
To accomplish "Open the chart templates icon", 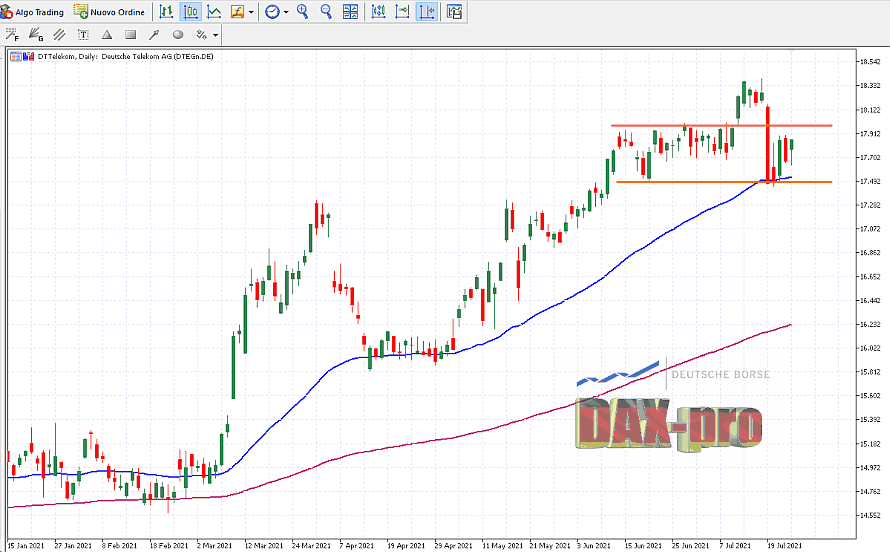I will [x=454, y=11].
